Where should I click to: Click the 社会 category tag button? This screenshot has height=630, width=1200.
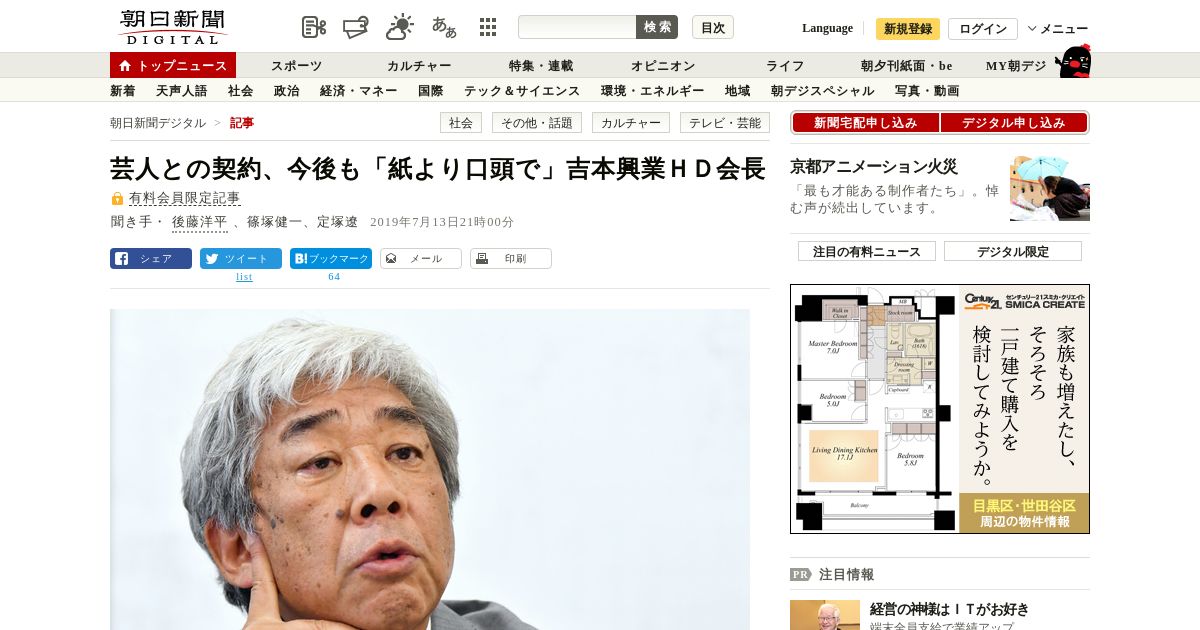coord(461,123)
